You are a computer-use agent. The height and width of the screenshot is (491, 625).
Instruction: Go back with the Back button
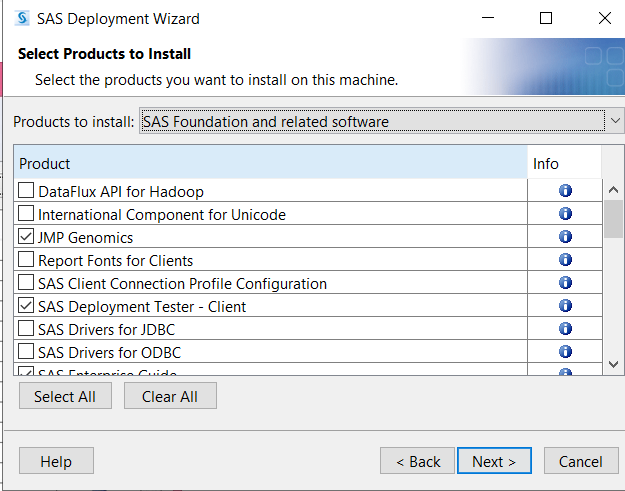417,461
